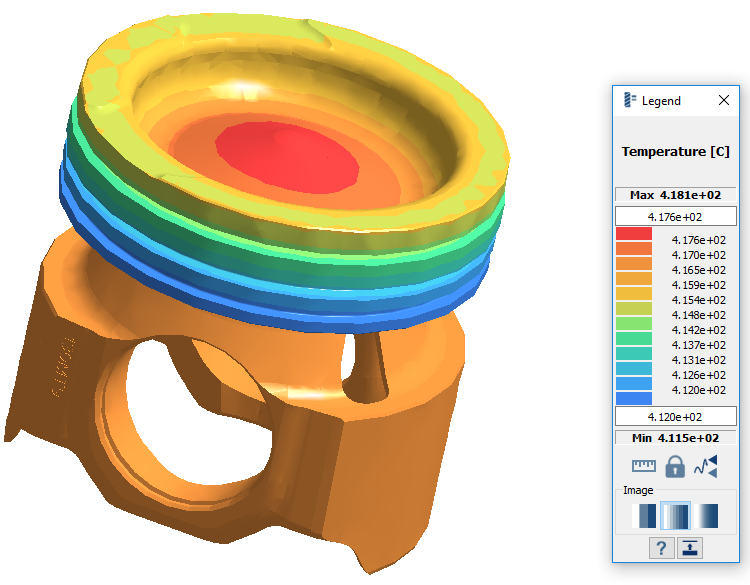This screenshot has width=750, height=585.
Task: Click the ruler scale icon in Legend
Action: 643,466
